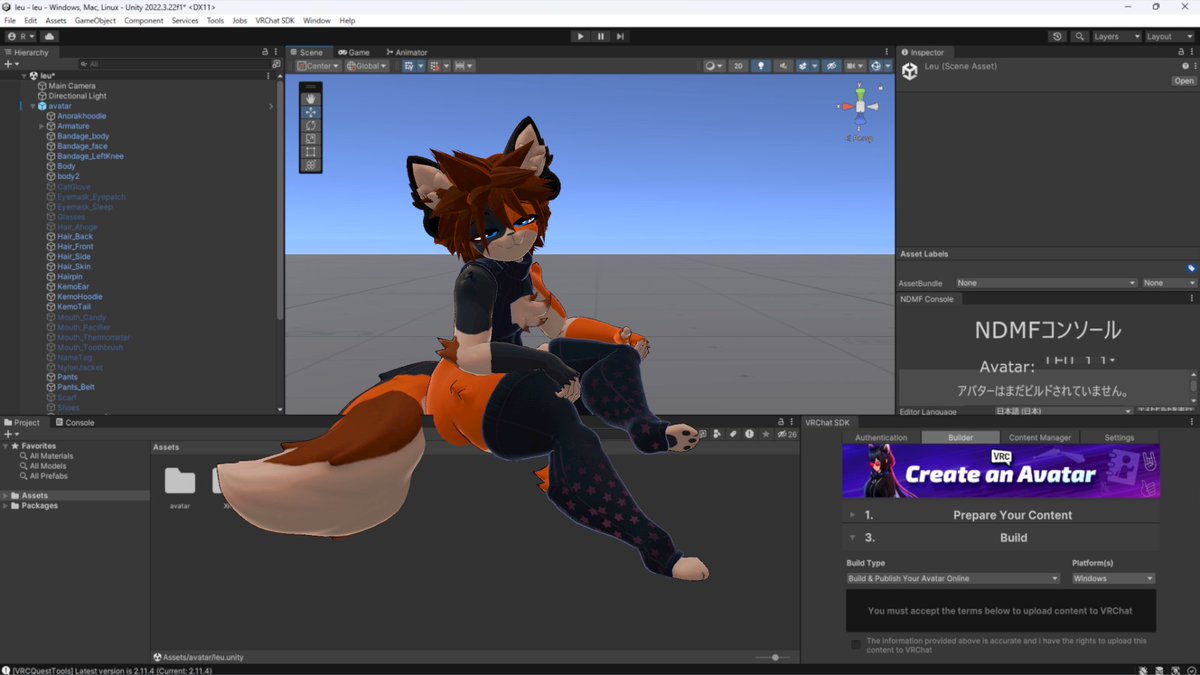The width and height of the screenshot is (1200, 675).
Task: Select All Materials under Favorites
Action: pyautogui.click(x=50, y=456)
